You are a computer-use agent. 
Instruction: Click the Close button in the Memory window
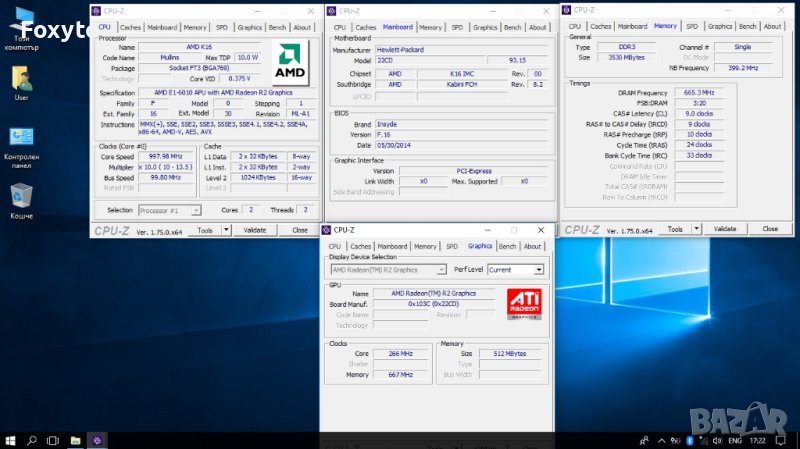(769, 229)
